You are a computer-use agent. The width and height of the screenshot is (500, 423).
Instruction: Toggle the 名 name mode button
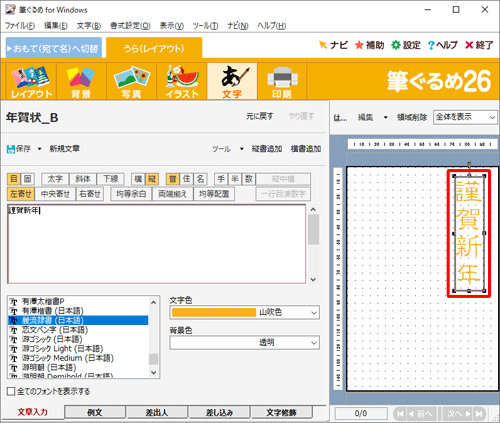pyautogui.click(x=200, y=179)
